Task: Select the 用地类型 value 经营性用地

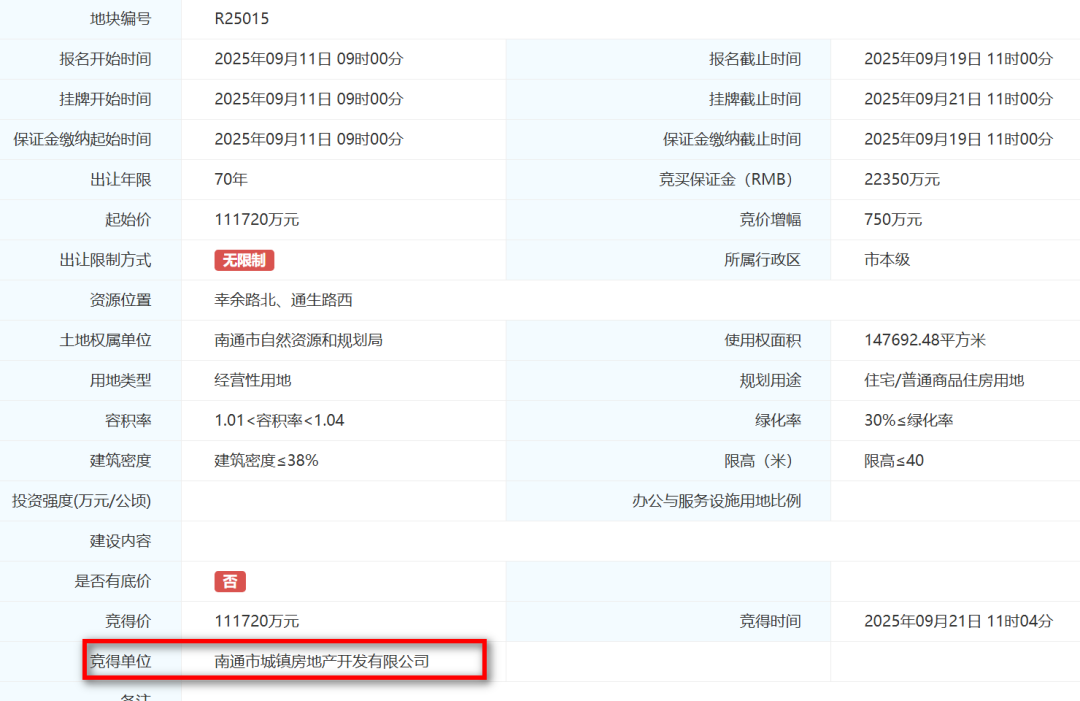Action: [252, 380]
